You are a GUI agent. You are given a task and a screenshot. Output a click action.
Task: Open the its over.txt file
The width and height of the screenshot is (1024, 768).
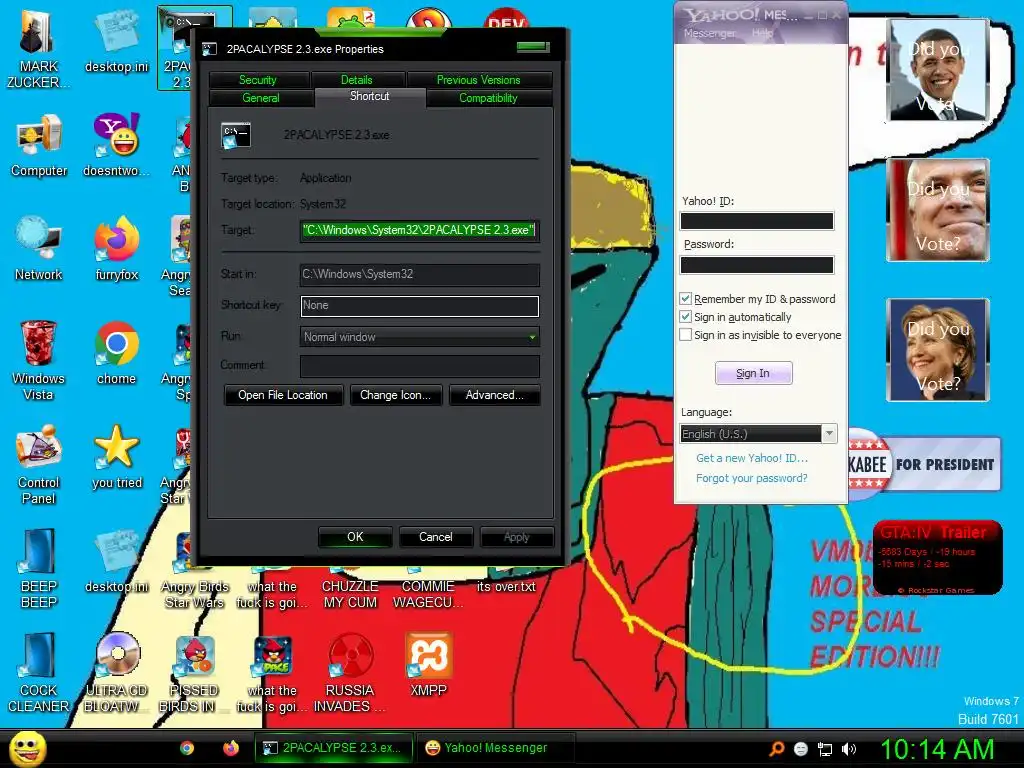(506, 586)
